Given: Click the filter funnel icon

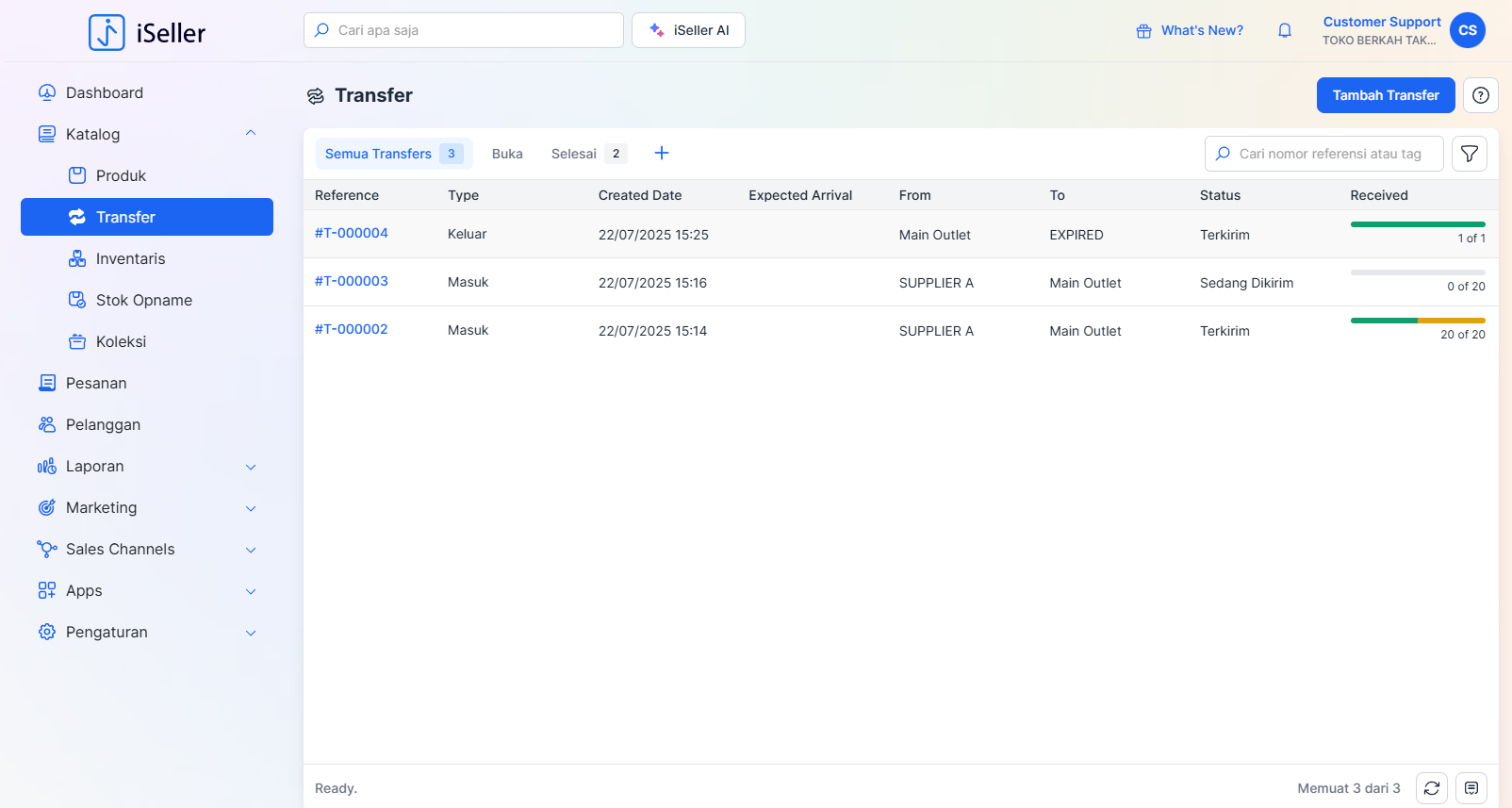Looking at the screenshot, I should tap(1469, 154).
